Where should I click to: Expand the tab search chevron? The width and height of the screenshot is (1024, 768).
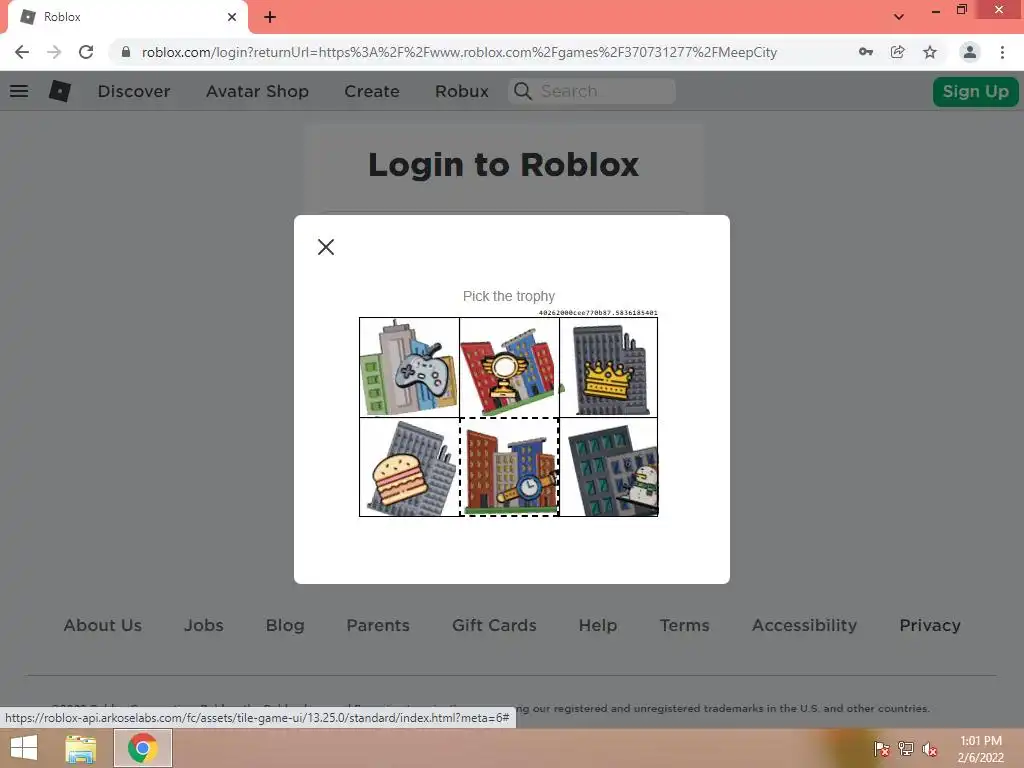pos(899,17)
